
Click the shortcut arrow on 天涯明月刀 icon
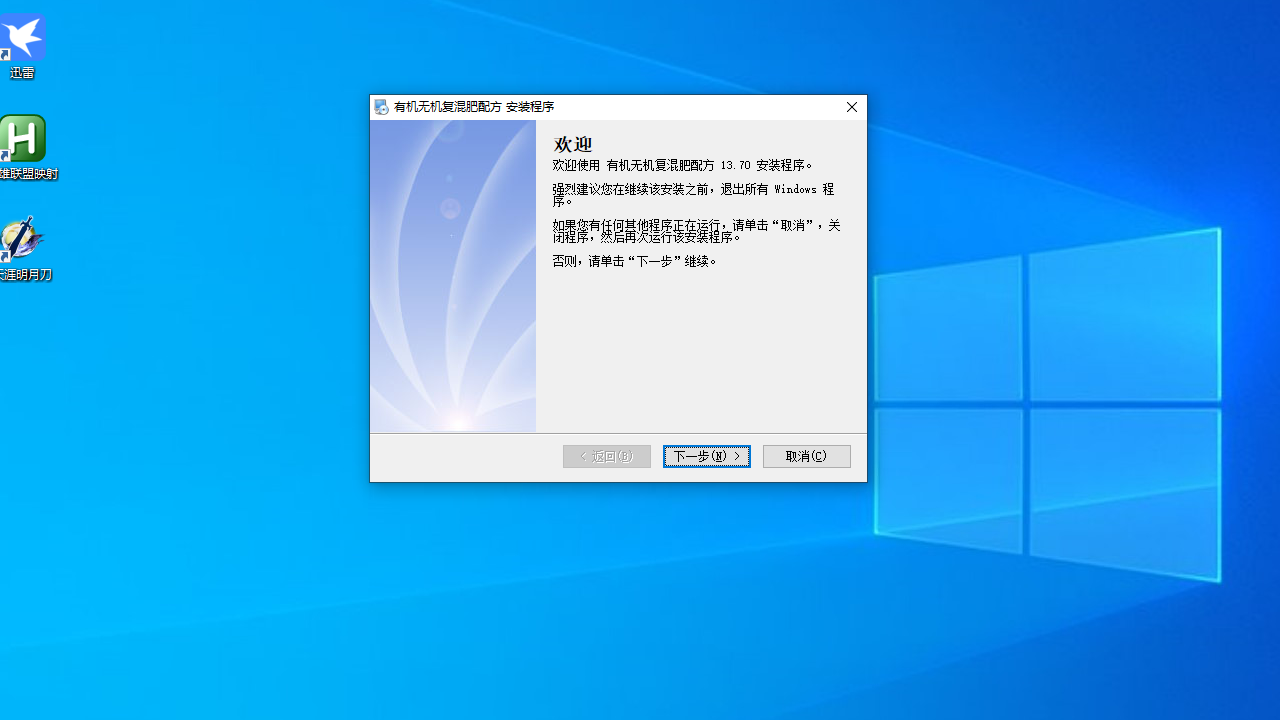click(x=6, y=257)
